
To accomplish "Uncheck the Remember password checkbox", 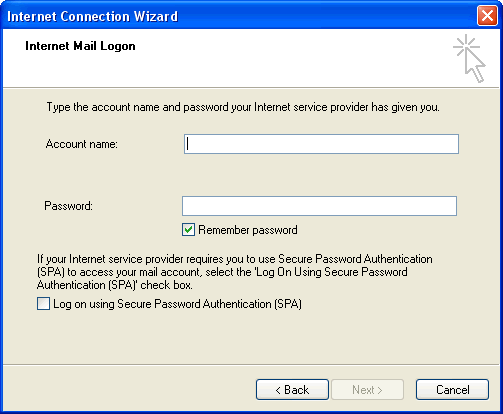I will coord(188,230).
